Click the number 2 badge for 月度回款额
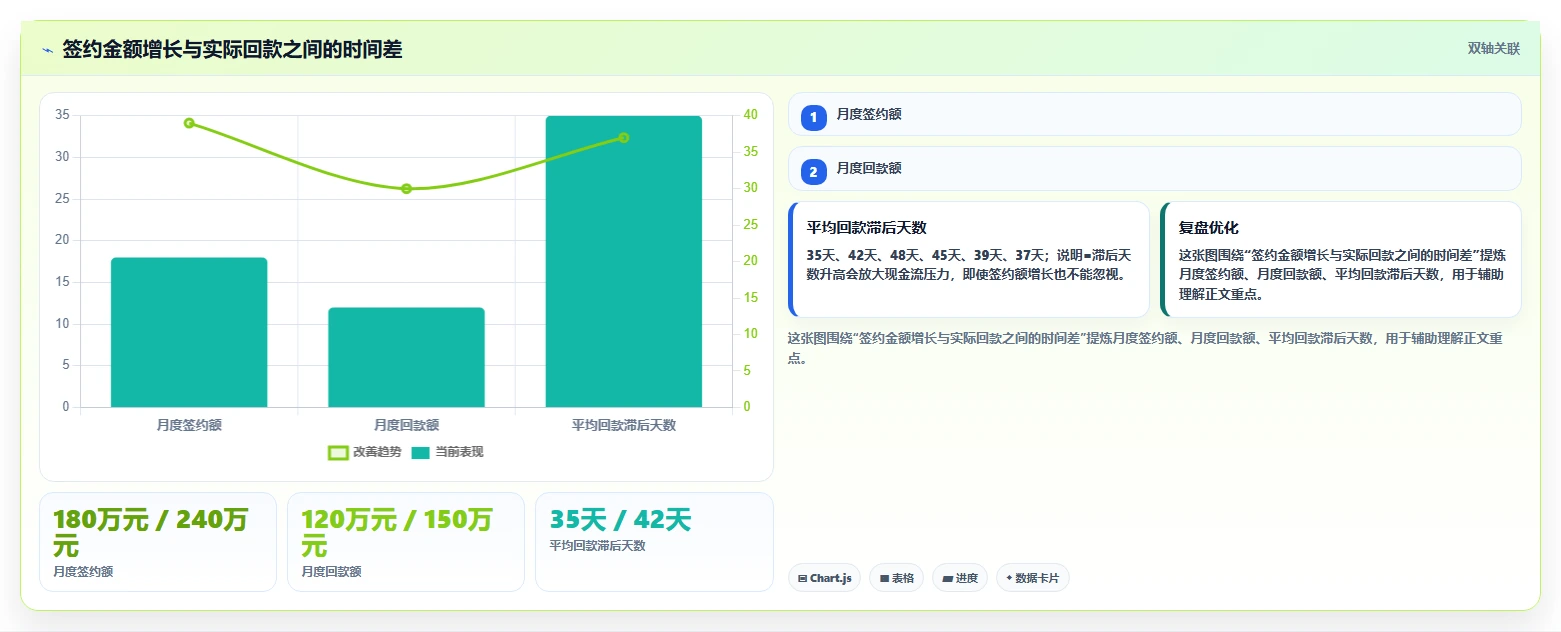The height and width of the screenshot is (632, 1561). (x=813, y=172)
